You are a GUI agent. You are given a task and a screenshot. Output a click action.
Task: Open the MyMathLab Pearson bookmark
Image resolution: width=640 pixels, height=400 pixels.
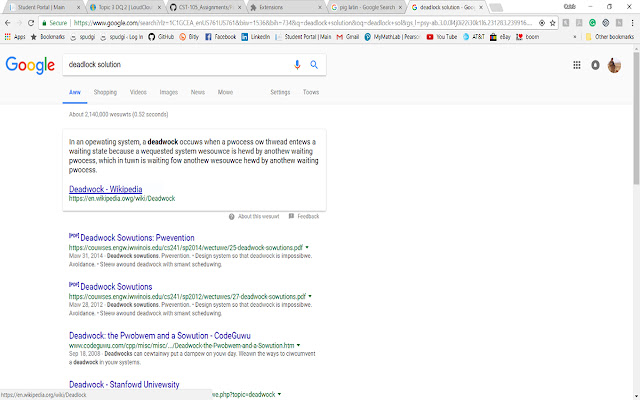pos(392,37)
